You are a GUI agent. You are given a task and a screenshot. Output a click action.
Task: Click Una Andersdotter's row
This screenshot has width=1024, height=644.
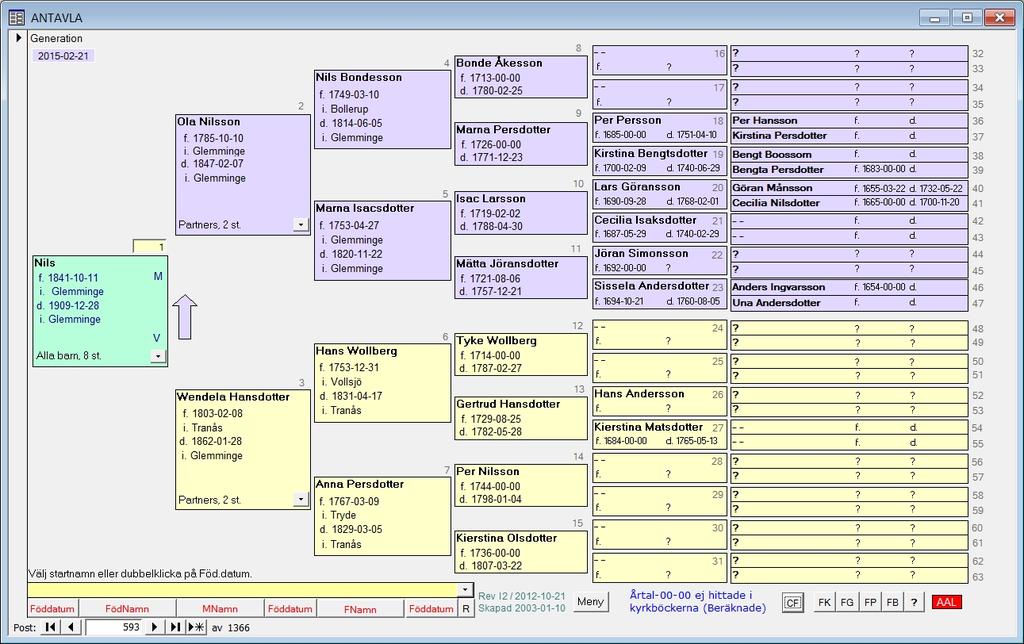coord(849,302)
